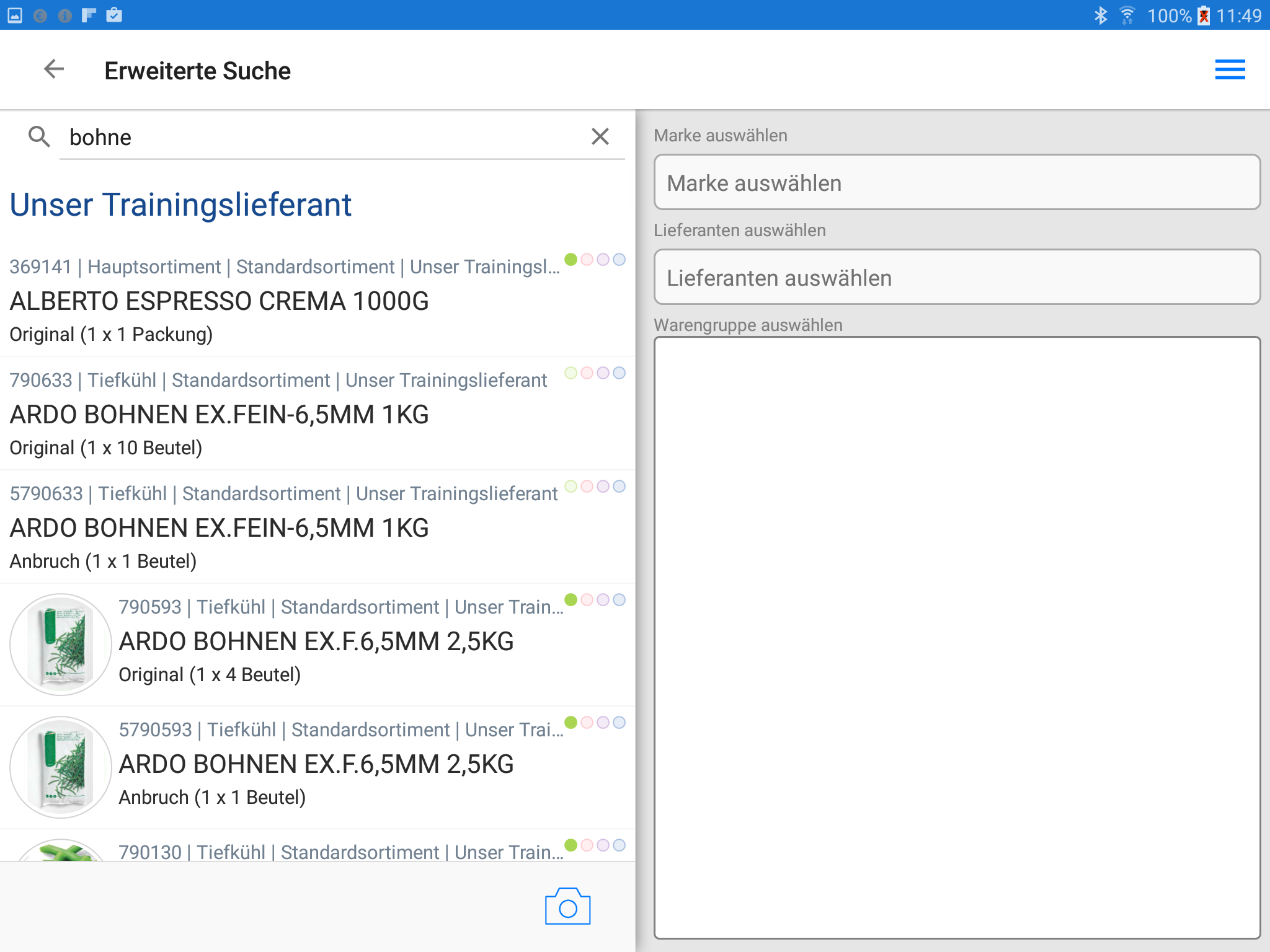Tap the Wi-Fi status icon
1270x952 pixels.
tap(1127, 15)
